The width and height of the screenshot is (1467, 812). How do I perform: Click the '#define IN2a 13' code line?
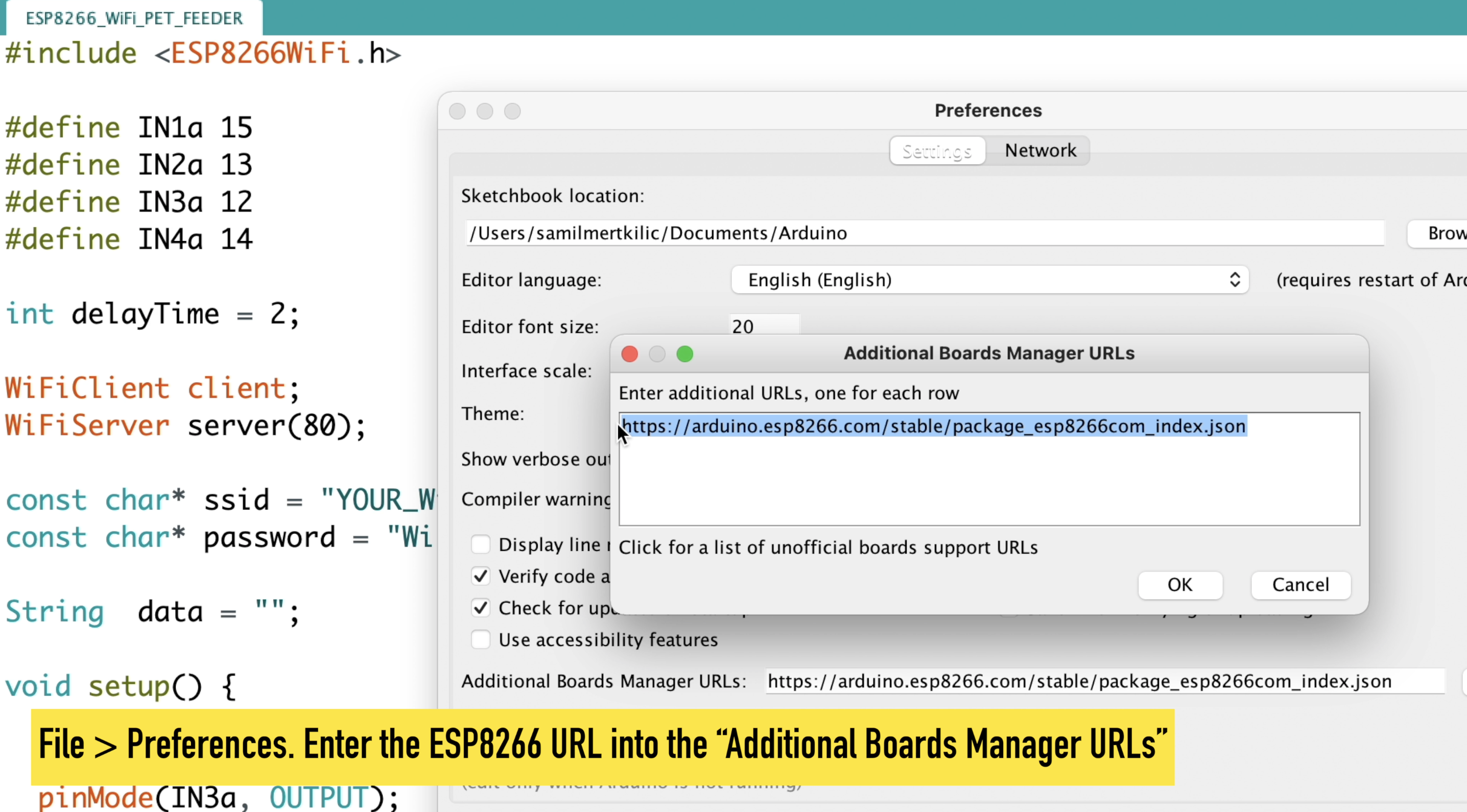[x=129, y=164]
